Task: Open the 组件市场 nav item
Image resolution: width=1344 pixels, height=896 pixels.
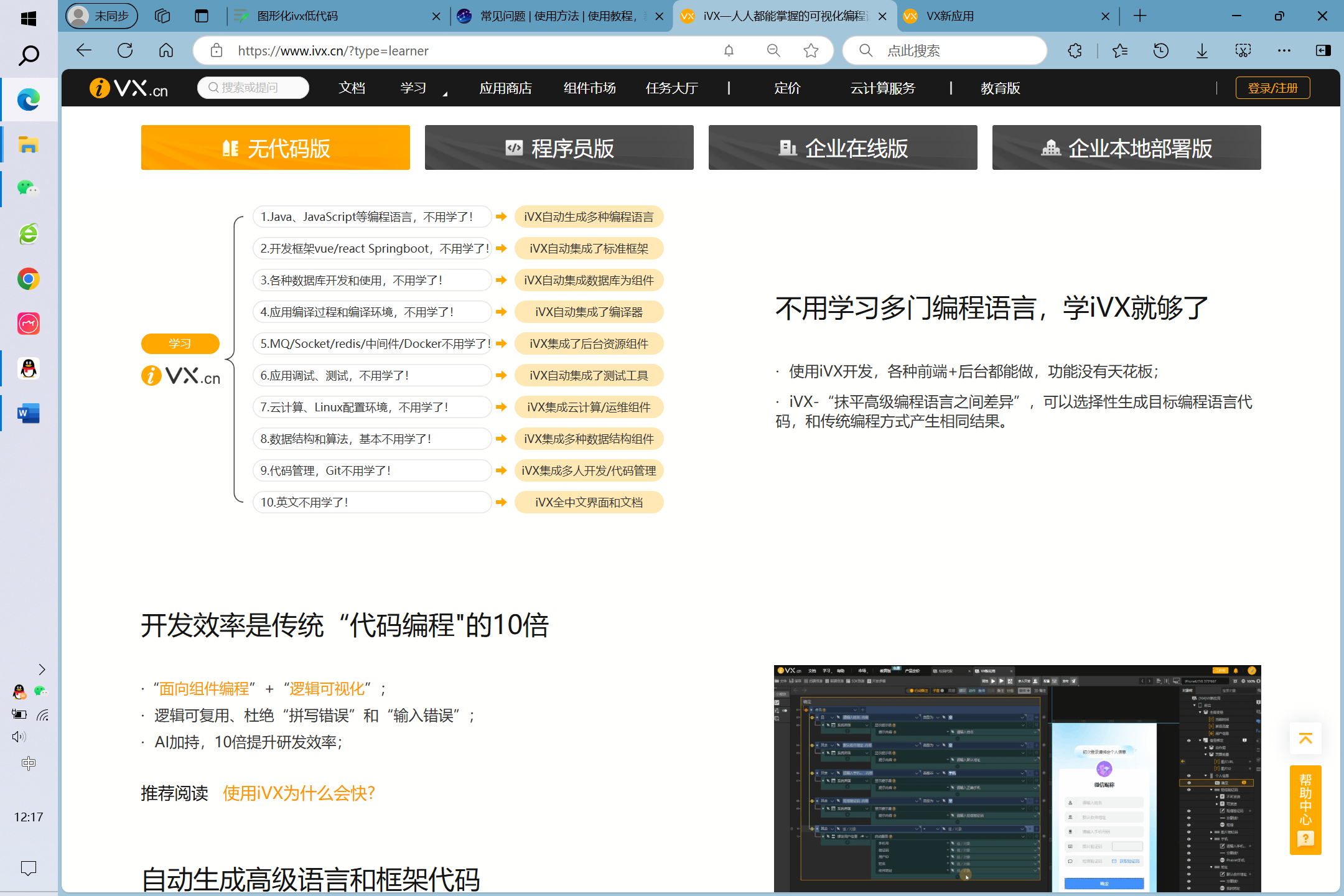Action: pyautogui.click(x=589, y=88)
